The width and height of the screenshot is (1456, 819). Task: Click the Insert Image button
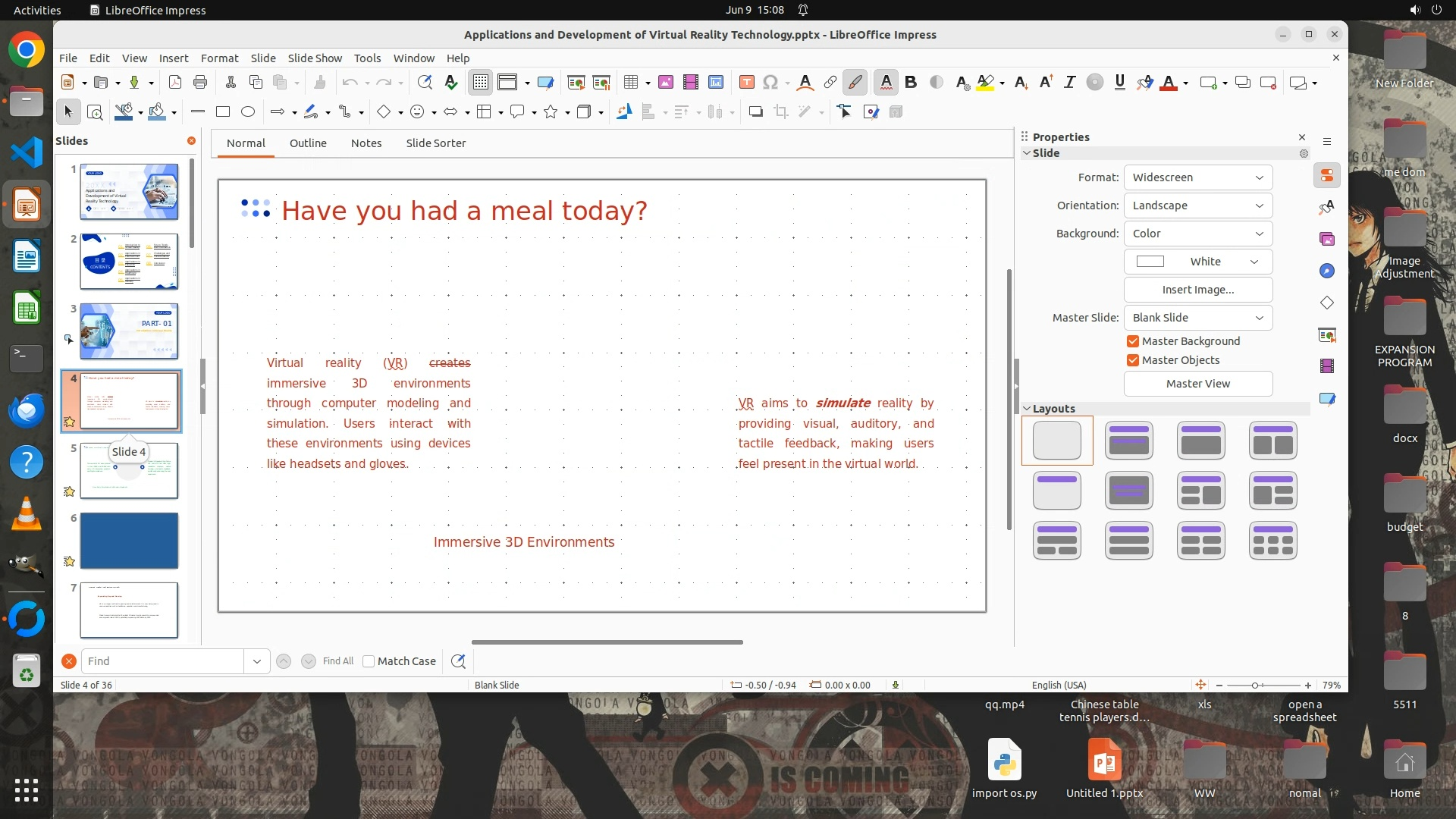tap(1197, 290)
